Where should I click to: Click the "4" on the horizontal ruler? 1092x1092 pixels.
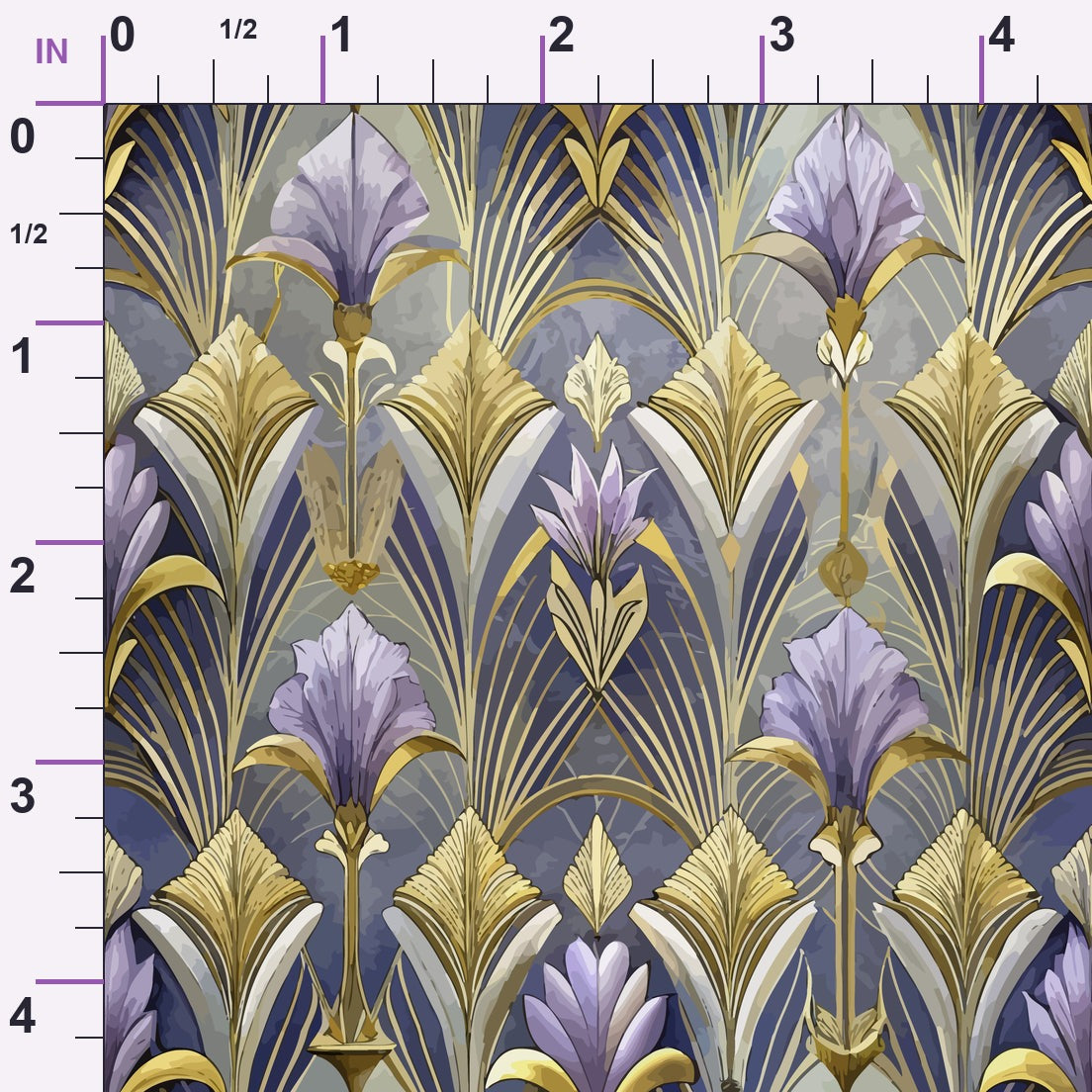tap(1001, 35)
